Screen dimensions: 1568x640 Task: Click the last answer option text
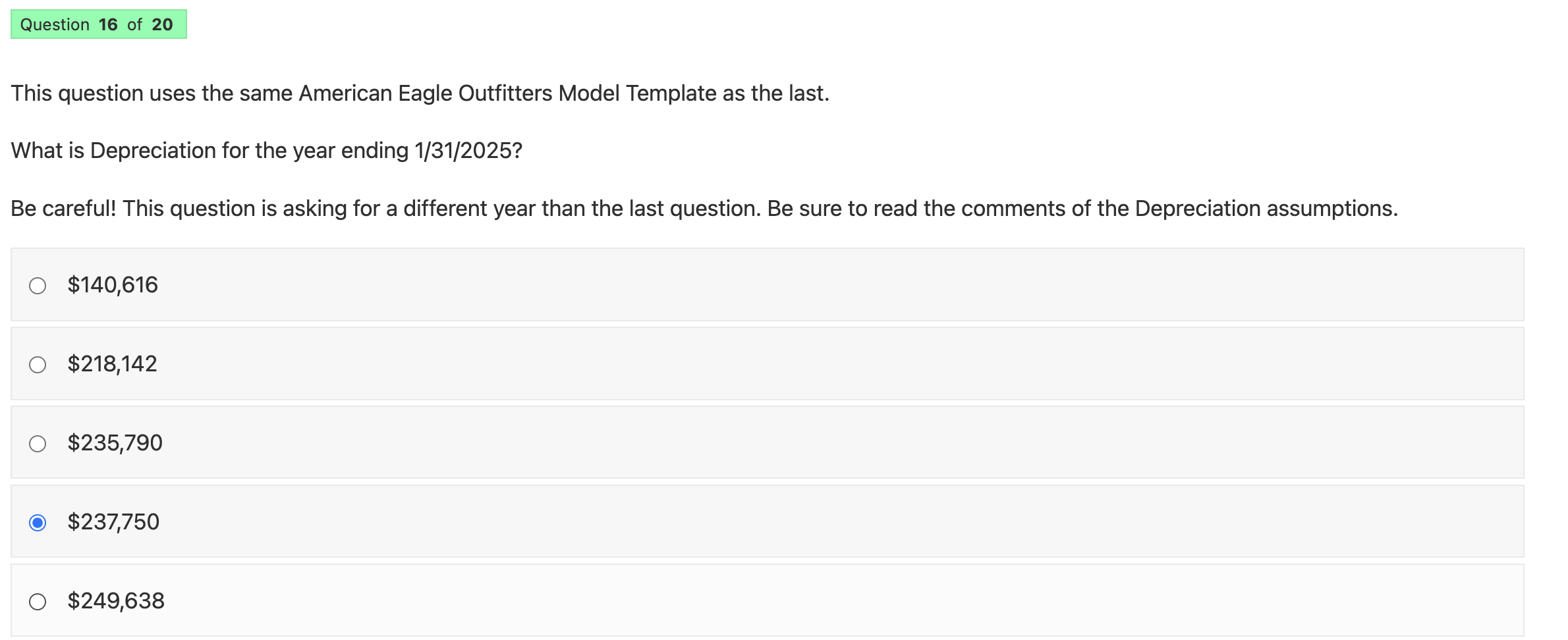(x=115, y=600)
